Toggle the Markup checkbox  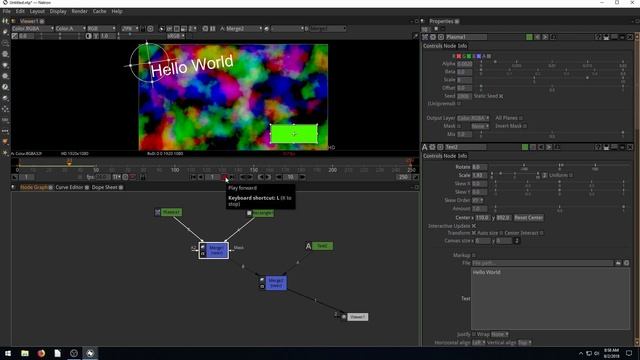[474, 255]
